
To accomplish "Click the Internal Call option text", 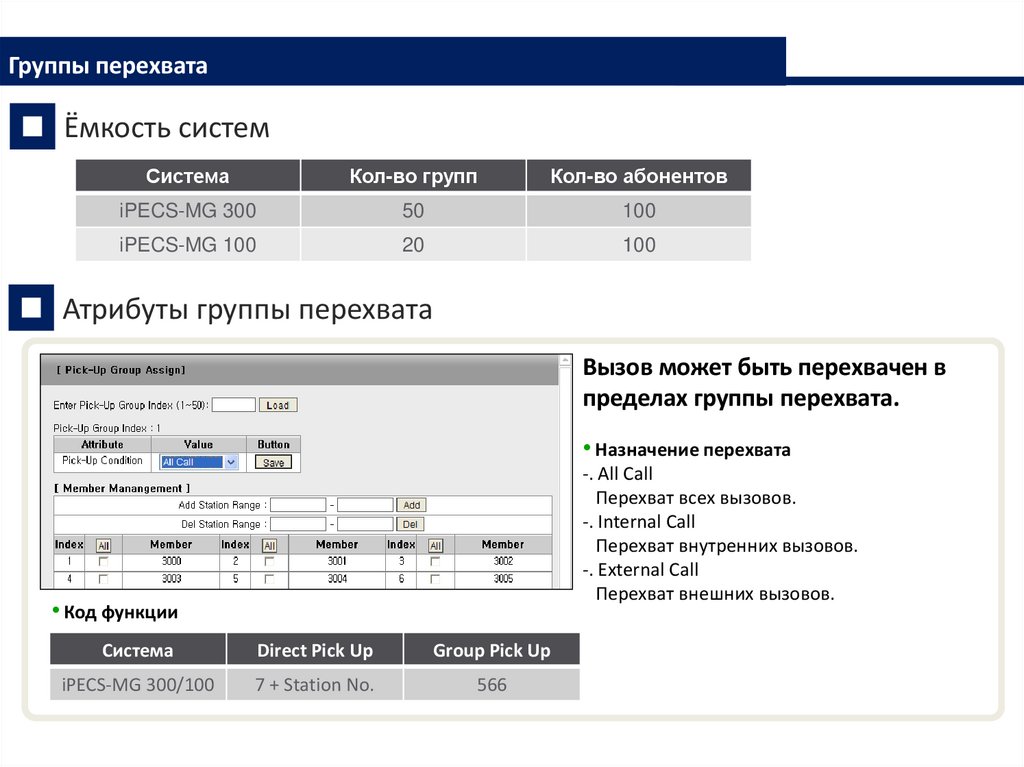I will [x=646, y=522].
